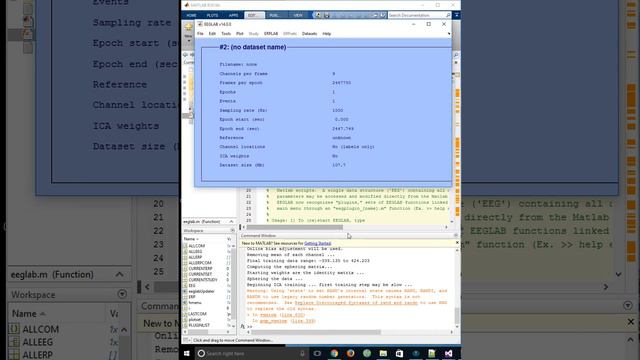Select LASTCOM in the Workspace list

tap(197, 314)
